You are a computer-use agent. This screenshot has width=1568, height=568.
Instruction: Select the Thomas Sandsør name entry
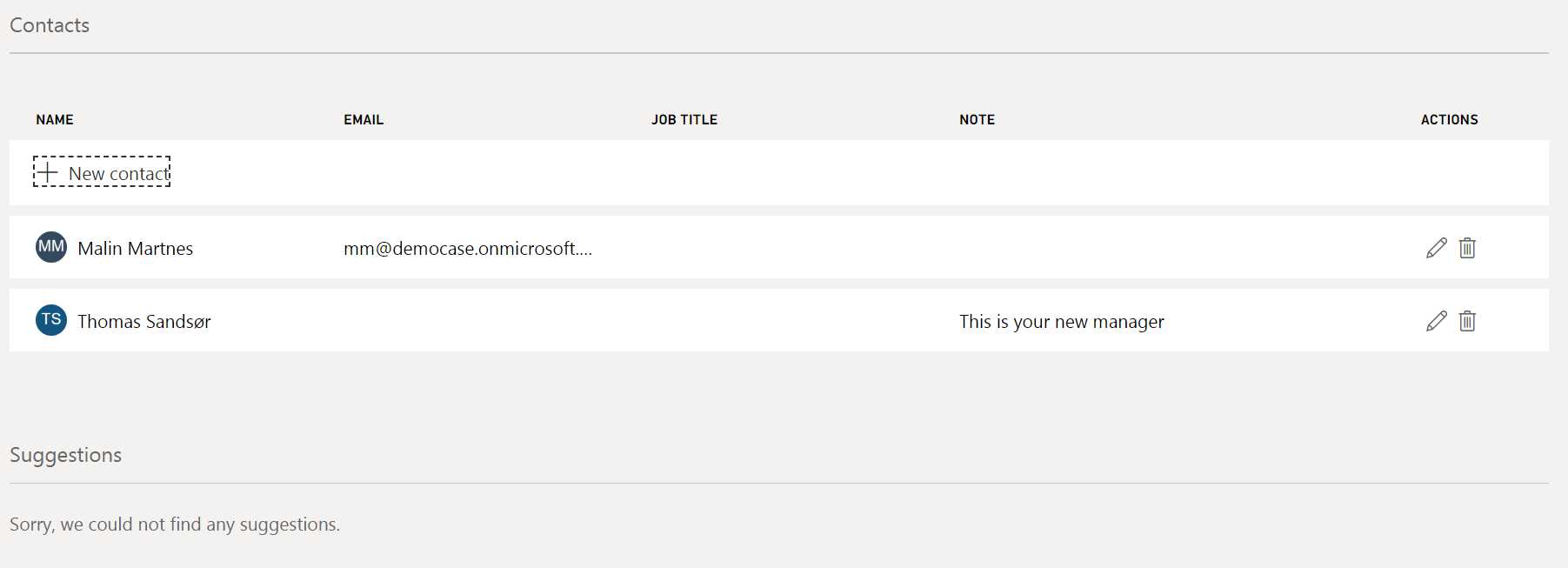click(x=144, y=322)
